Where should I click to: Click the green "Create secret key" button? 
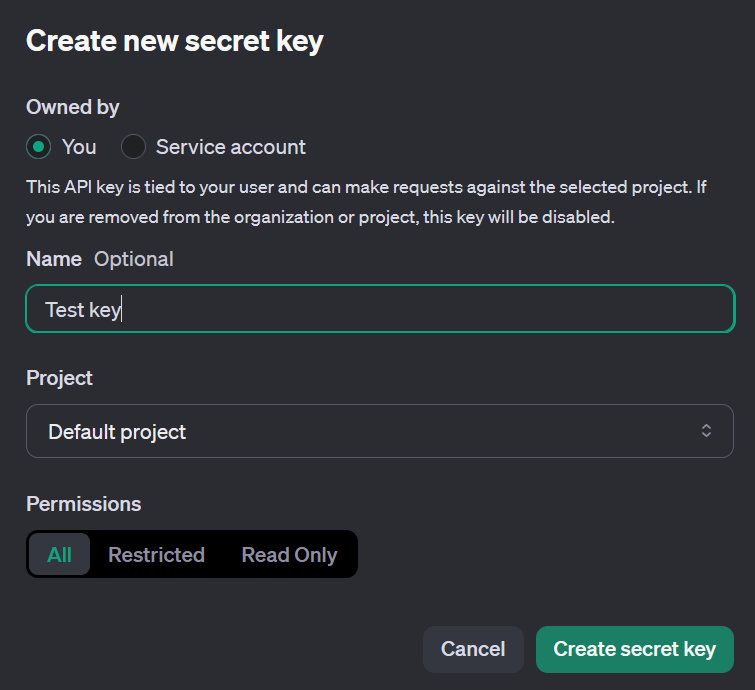pos(634,649)
